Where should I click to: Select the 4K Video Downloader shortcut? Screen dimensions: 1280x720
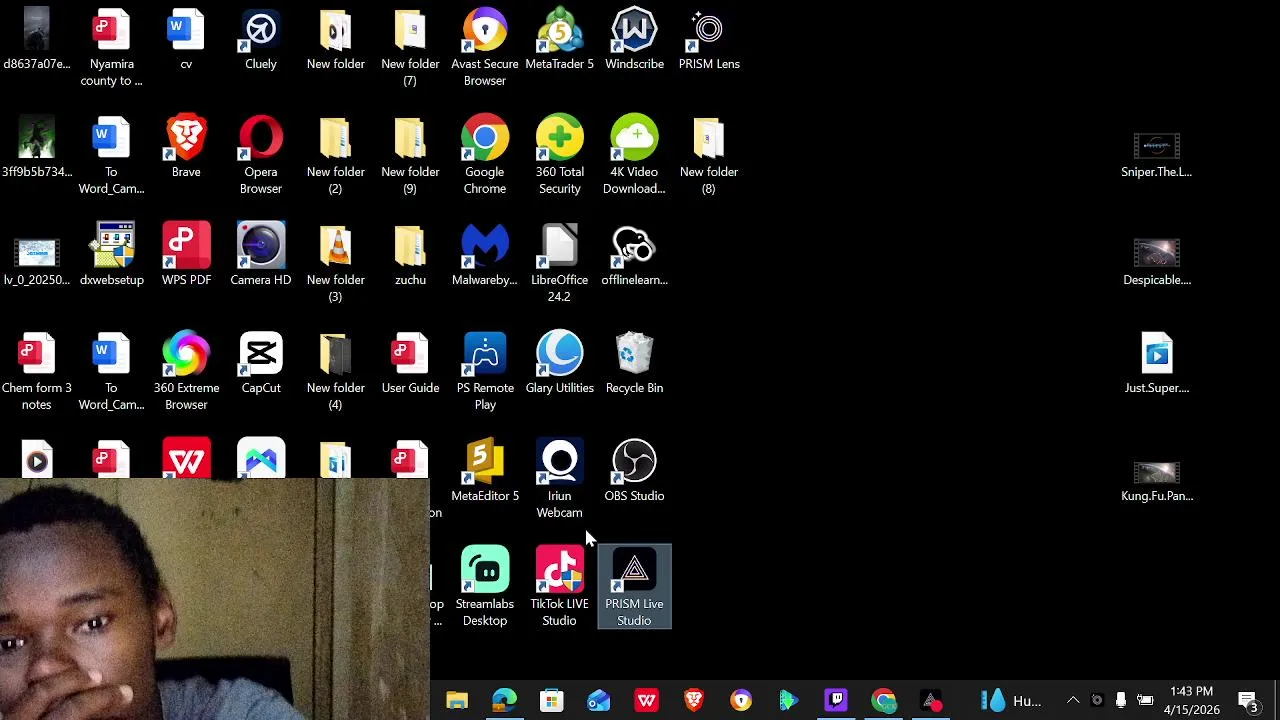[634, 156]
